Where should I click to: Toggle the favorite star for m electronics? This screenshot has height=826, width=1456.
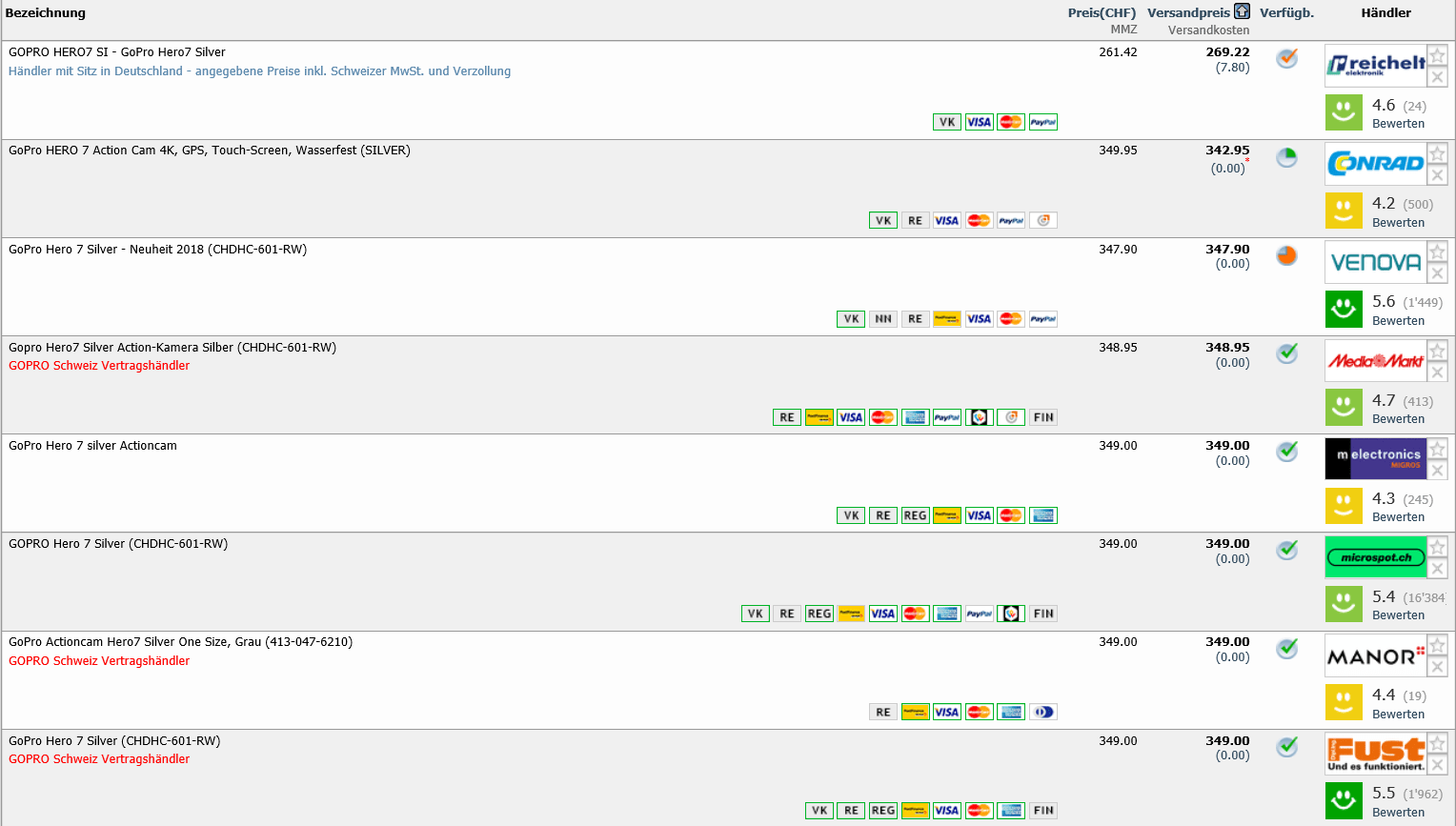[1437, 449]
